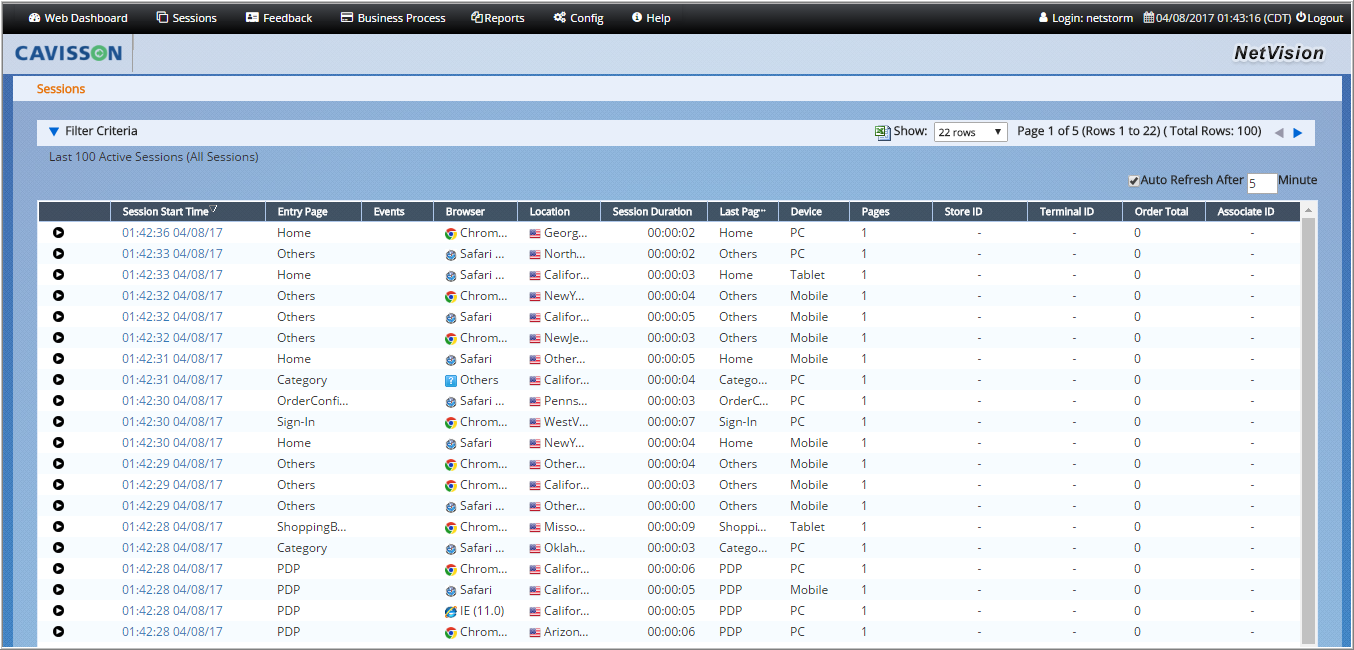
Task: Click play icon for the IE (11.0) session
Action: pyautogui.click(x=58, y=611)
